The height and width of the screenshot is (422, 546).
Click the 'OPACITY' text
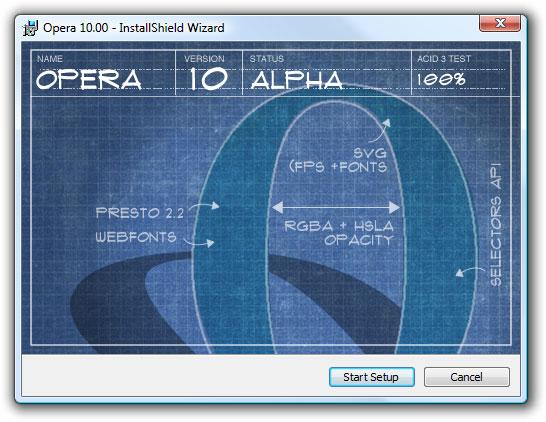359,240
